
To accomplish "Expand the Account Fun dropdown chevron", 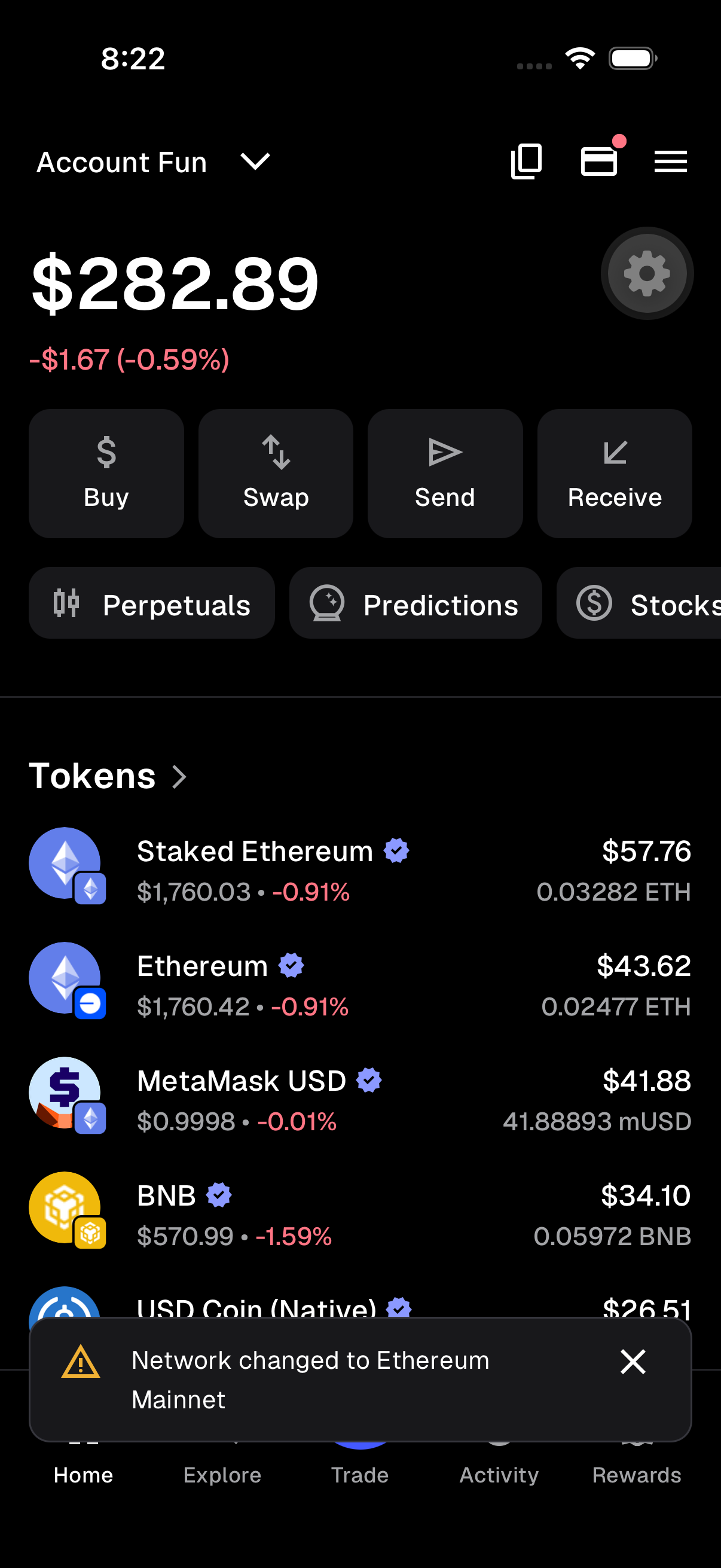I will tap(255, 161).
